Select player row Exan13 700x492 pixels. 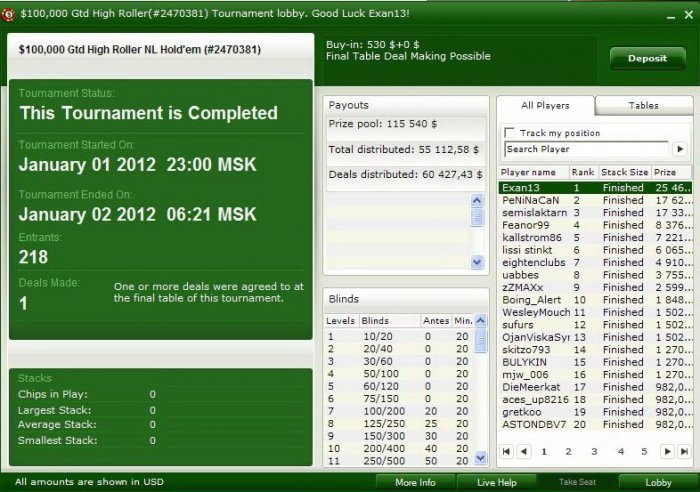tap(595, 188)
